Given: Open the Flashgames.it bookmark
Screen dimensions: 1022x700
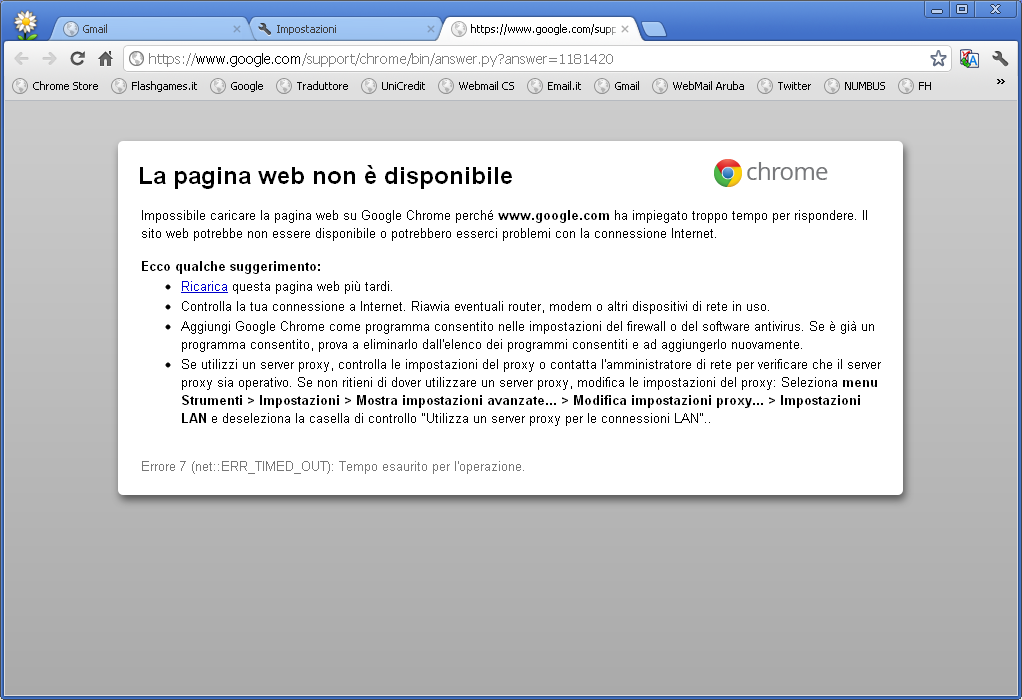Looking at the screenshot, I should click(154, 86).
